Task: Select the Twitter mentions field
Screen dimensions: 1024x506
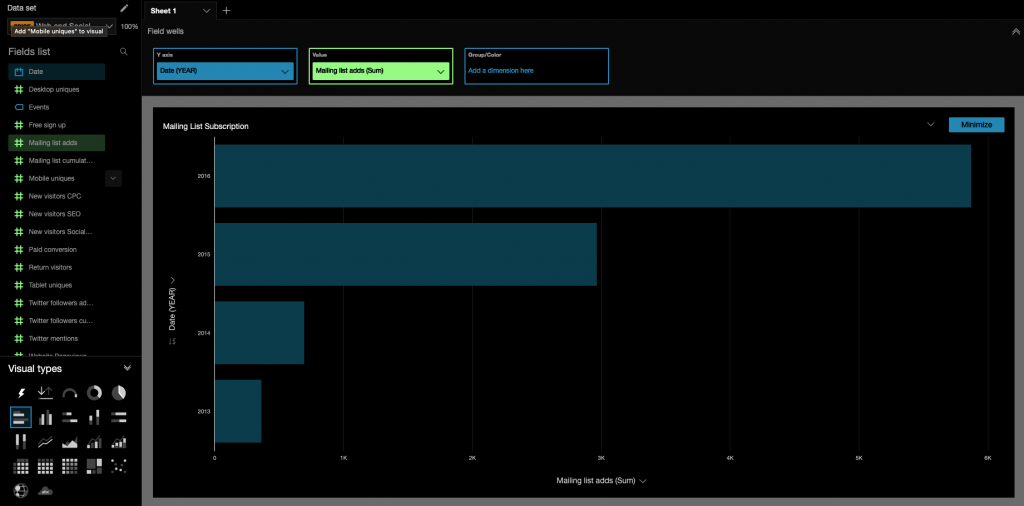Action: [53, 338]
